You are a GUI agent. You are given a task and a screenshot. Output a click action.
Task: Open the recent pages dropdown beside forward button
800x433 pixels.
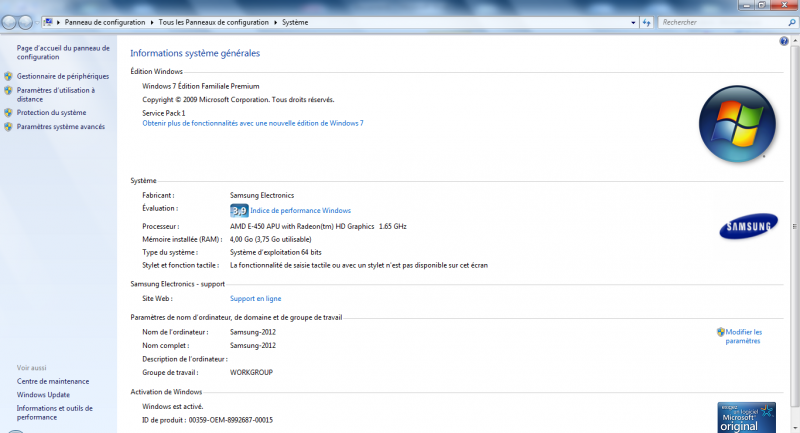coord(37,23)
